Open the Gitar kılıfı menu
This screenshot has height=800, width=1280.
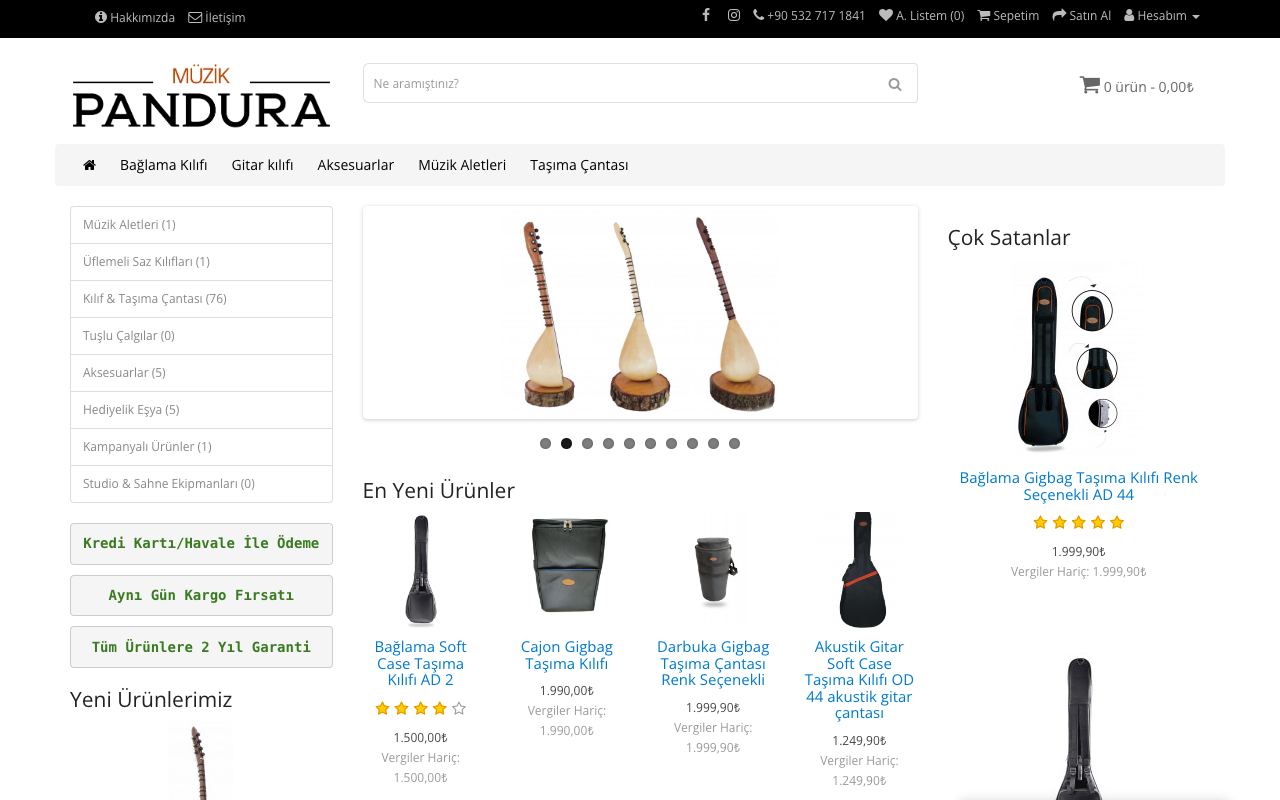pos(262,165)
